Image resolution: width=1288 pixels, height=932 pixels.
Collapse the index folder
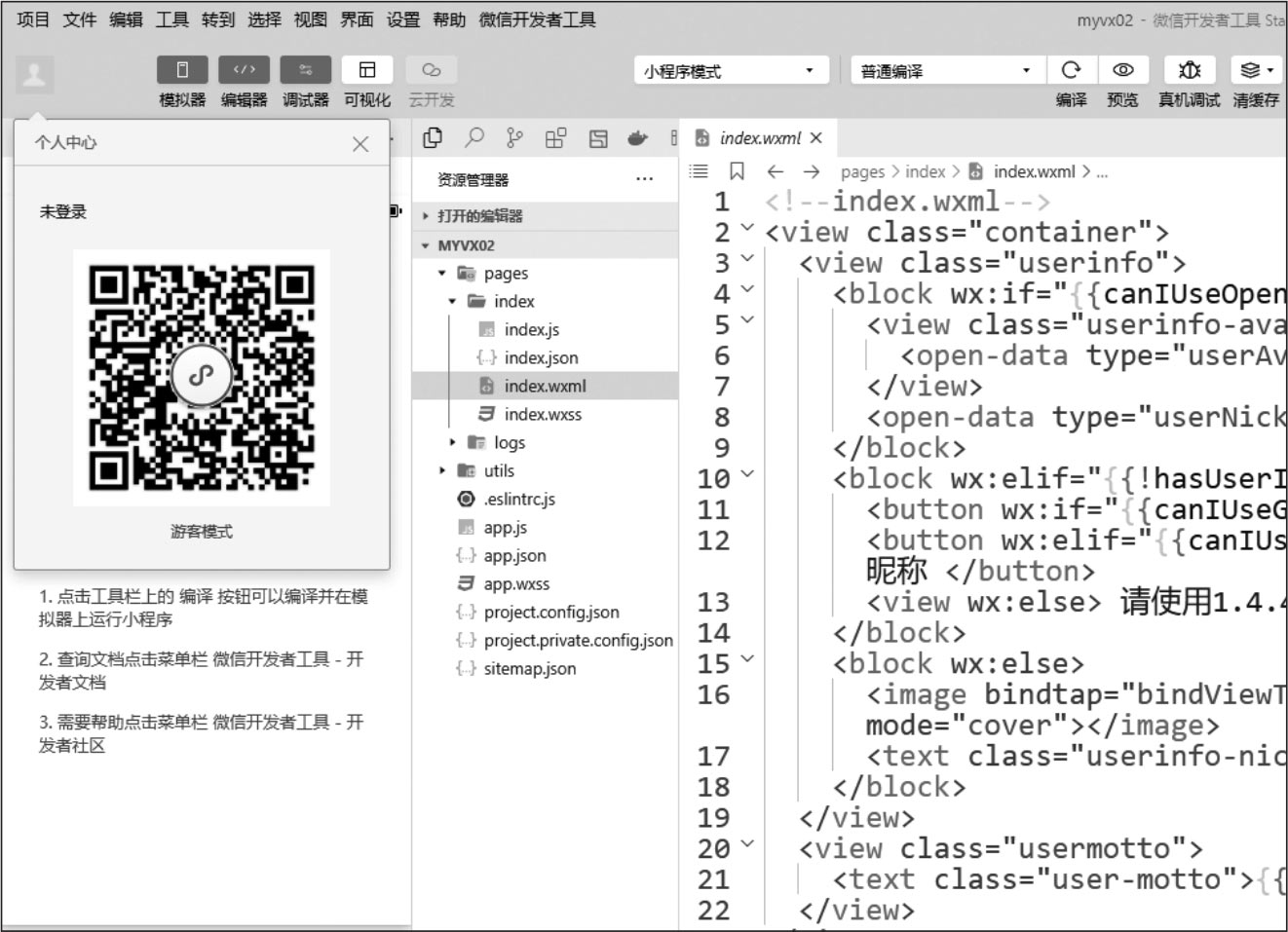pyautogui.click(x=452, y=302)
